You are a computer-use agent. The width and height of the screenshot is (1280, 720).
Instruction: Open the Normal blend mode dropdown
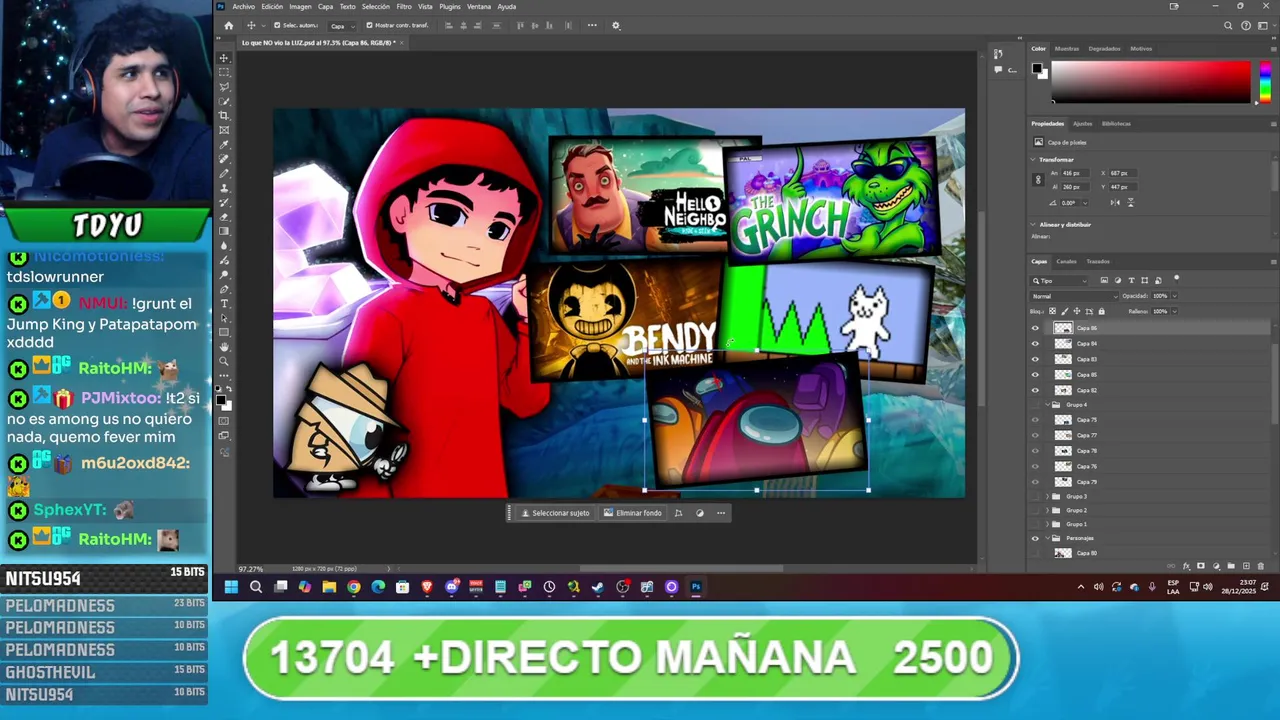(x=1074, y=296)
